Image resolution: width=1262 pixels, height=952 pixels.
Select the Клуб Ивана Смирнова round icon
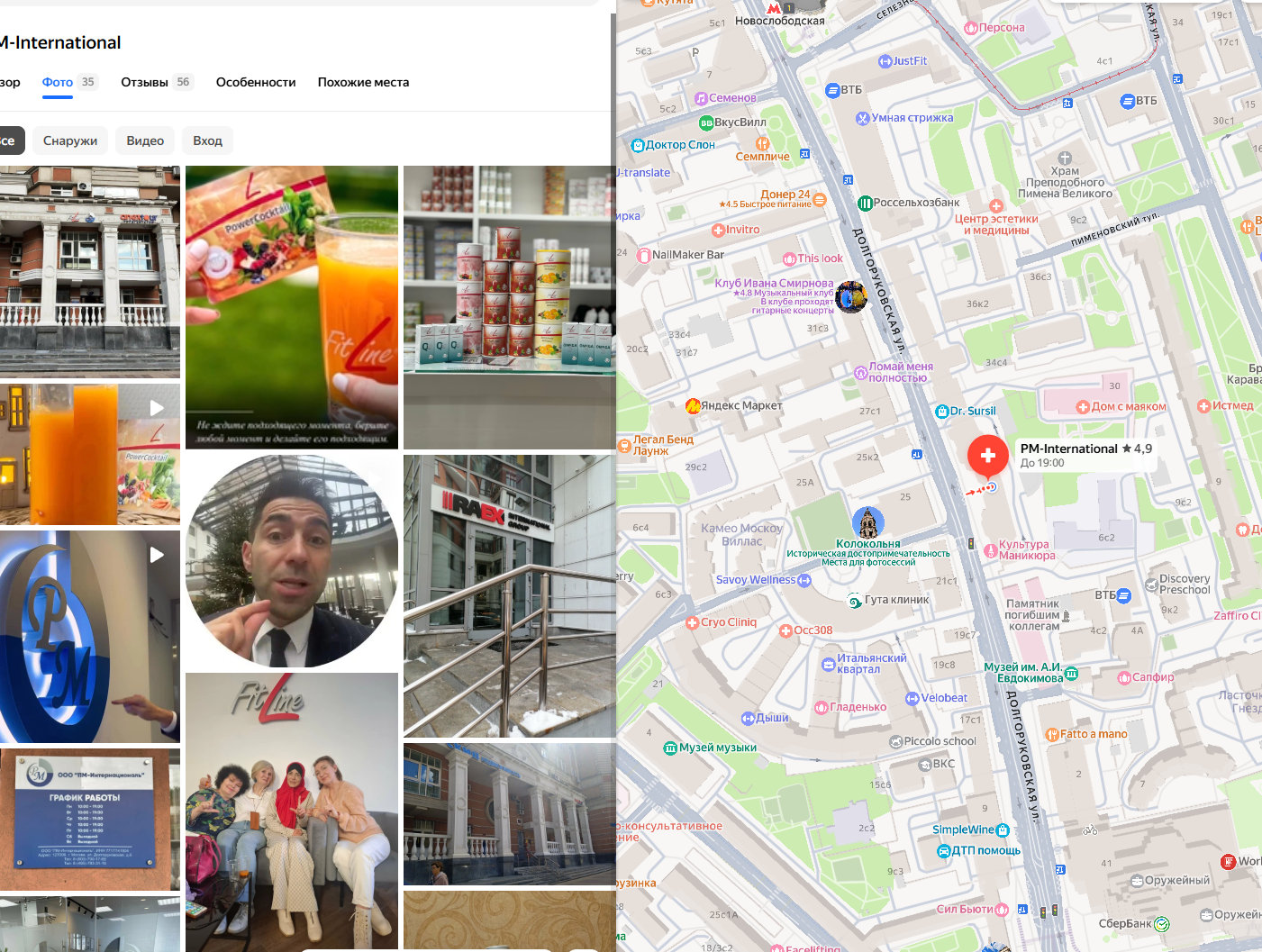click(850, 296)
